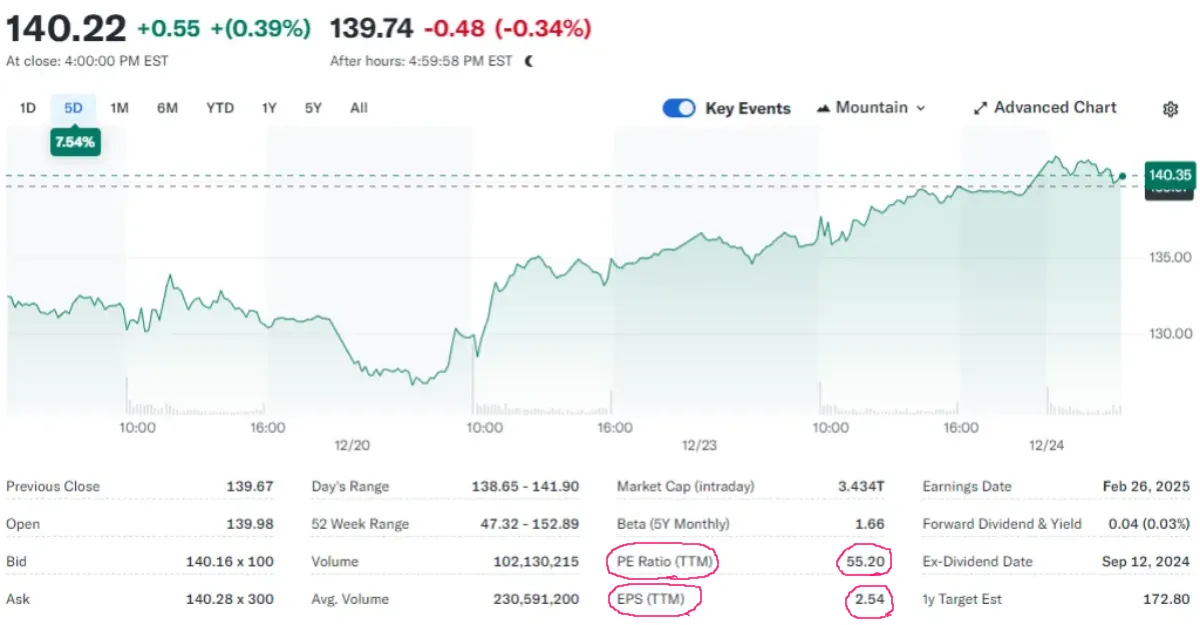Screen dimensions: 1200x625
Task: Click the after-hours price 139.74
Action: 371,29
